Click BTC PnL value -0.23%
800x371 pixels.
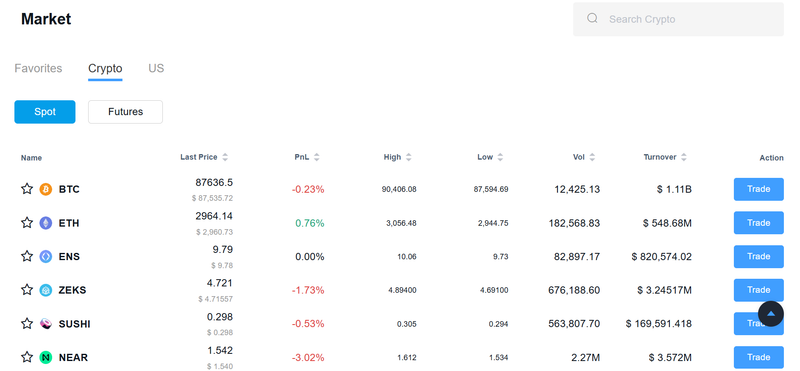click(x=308, y=189)
